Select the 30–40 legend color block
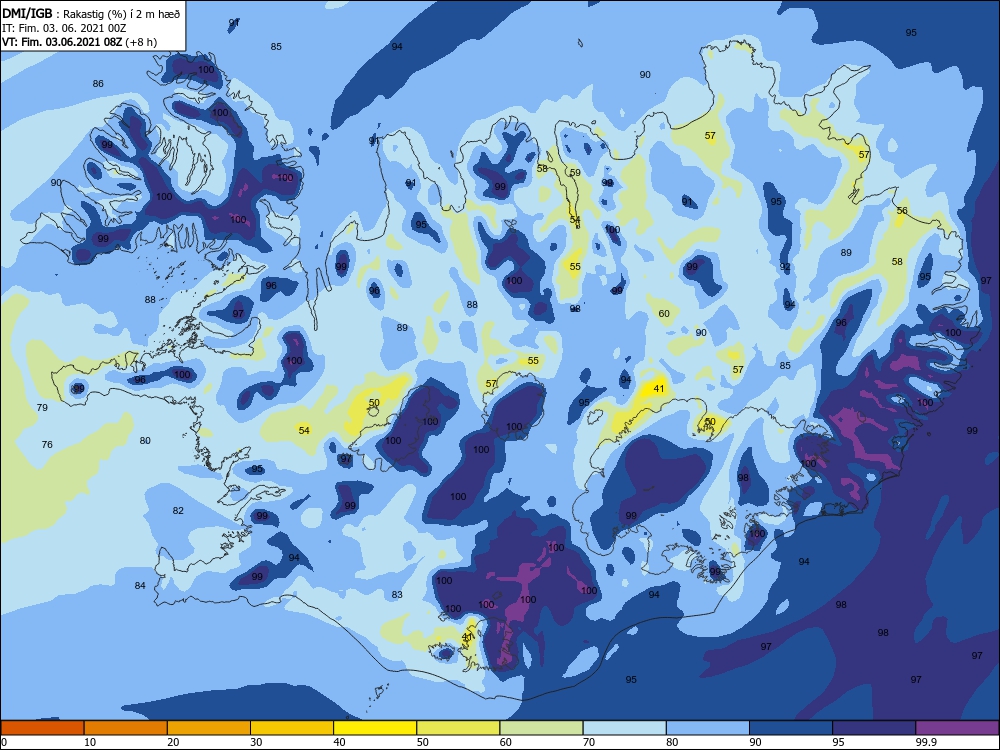The height and width of the screenshot is (750, 1000). tap(292, 728)
